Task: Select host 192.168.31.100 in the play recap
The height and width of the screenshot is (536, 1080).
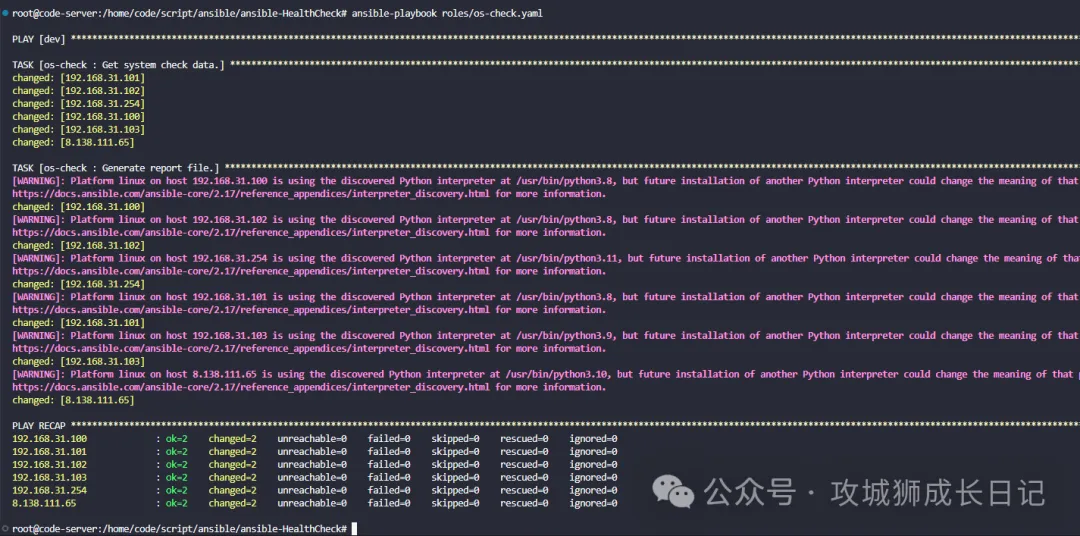Action: coord(50,439)
